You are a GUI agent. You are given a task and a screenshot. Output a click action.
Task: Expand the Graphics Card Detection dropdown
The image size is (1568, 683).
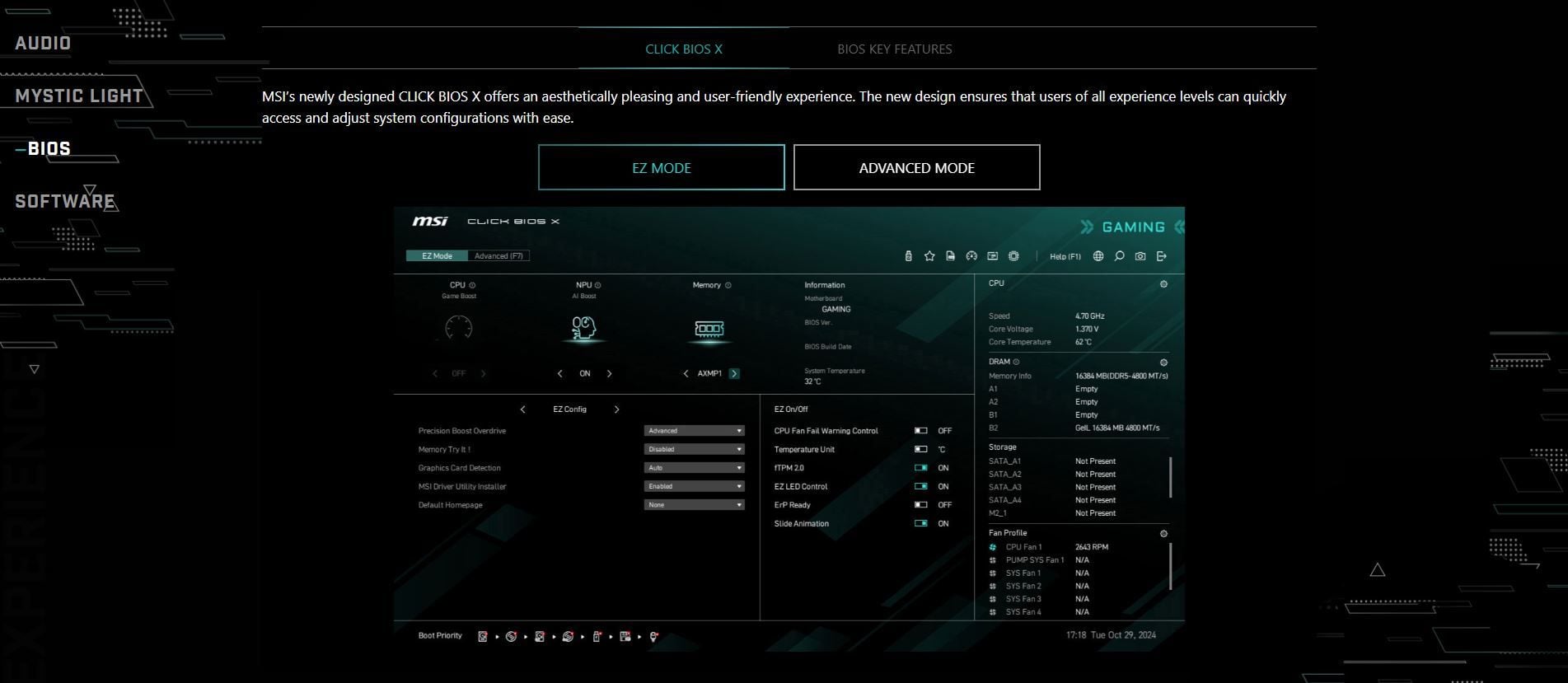(694, 468)
